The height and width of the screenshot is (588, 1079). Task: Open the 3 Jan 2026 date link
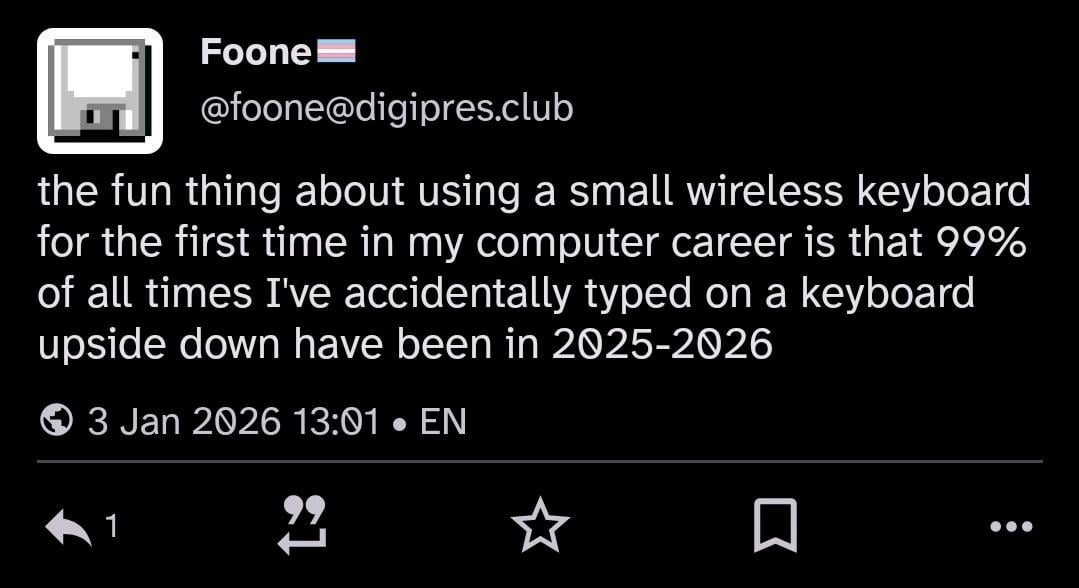click(184, 421)
